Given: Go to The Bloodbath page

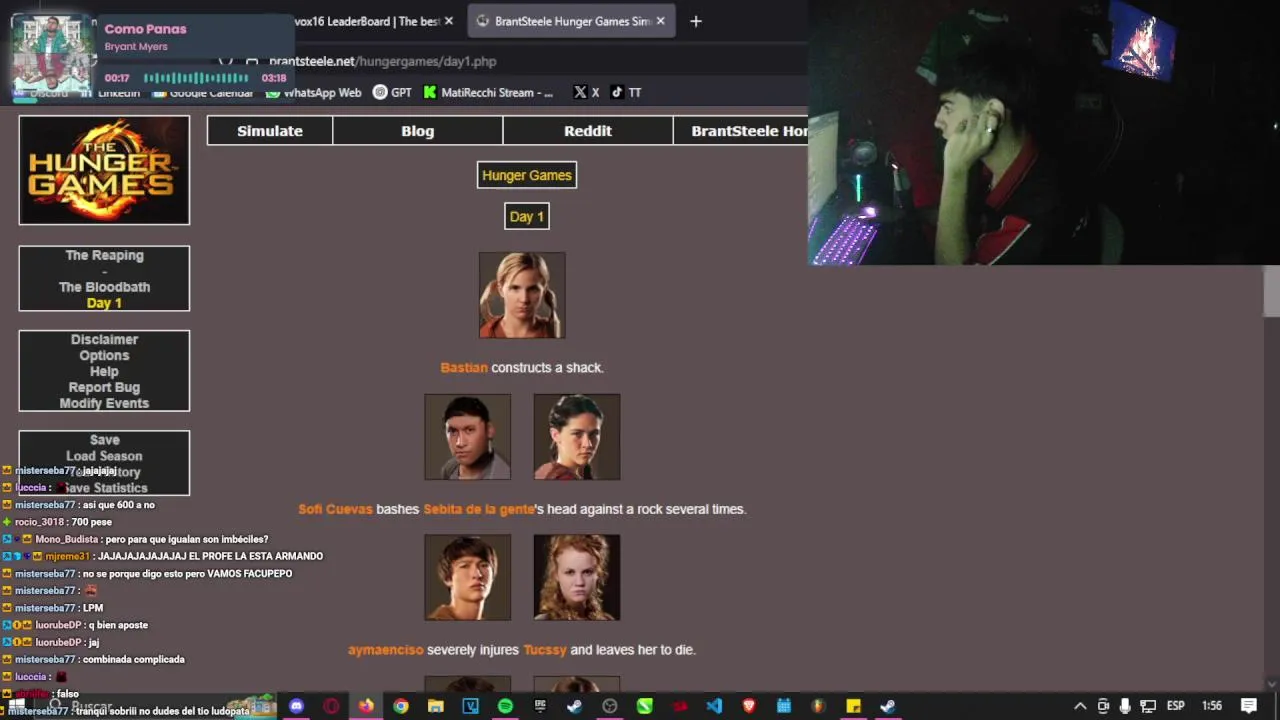Looking at the screenshot, I should 105,287.
